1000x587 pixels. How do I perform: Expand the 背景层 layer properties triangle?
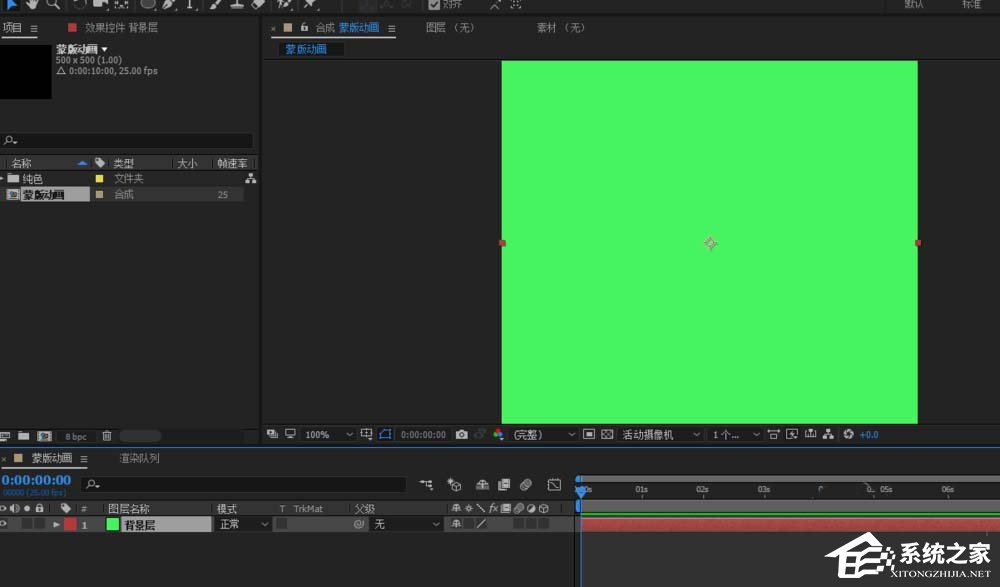tap(56, 524)
